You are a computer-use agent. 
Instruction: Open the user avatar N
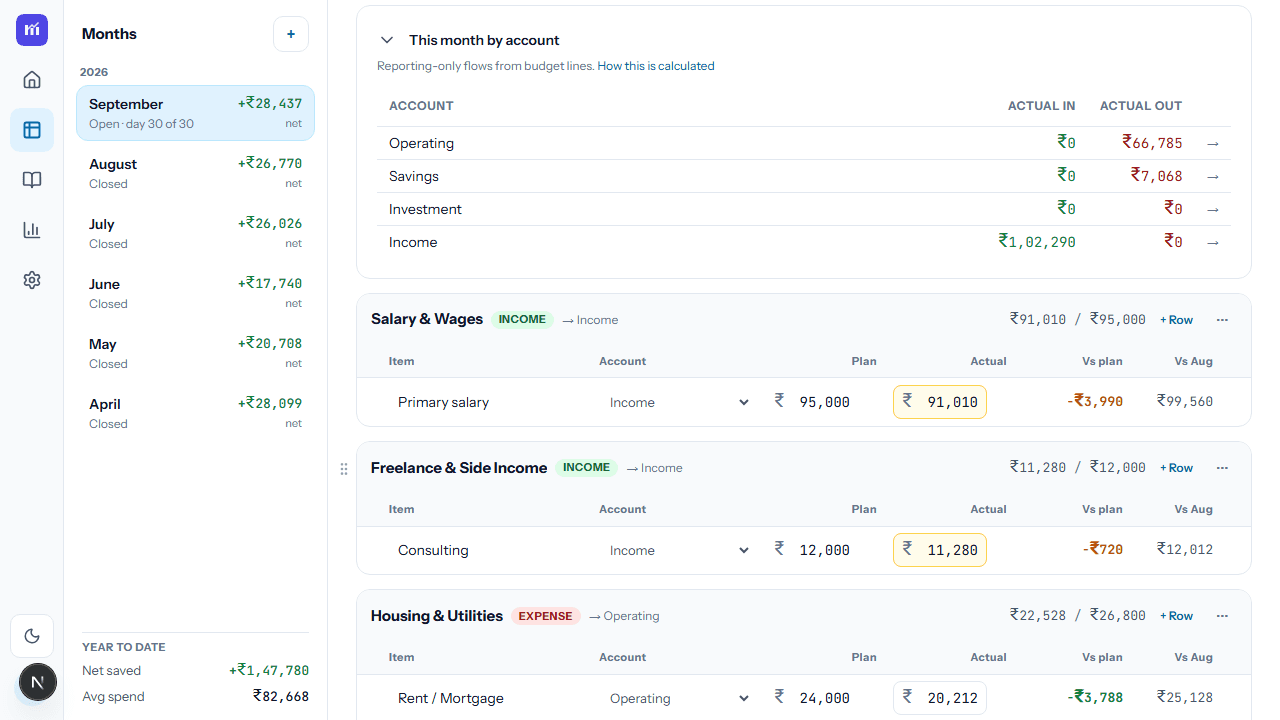click(x=38, y=683)
